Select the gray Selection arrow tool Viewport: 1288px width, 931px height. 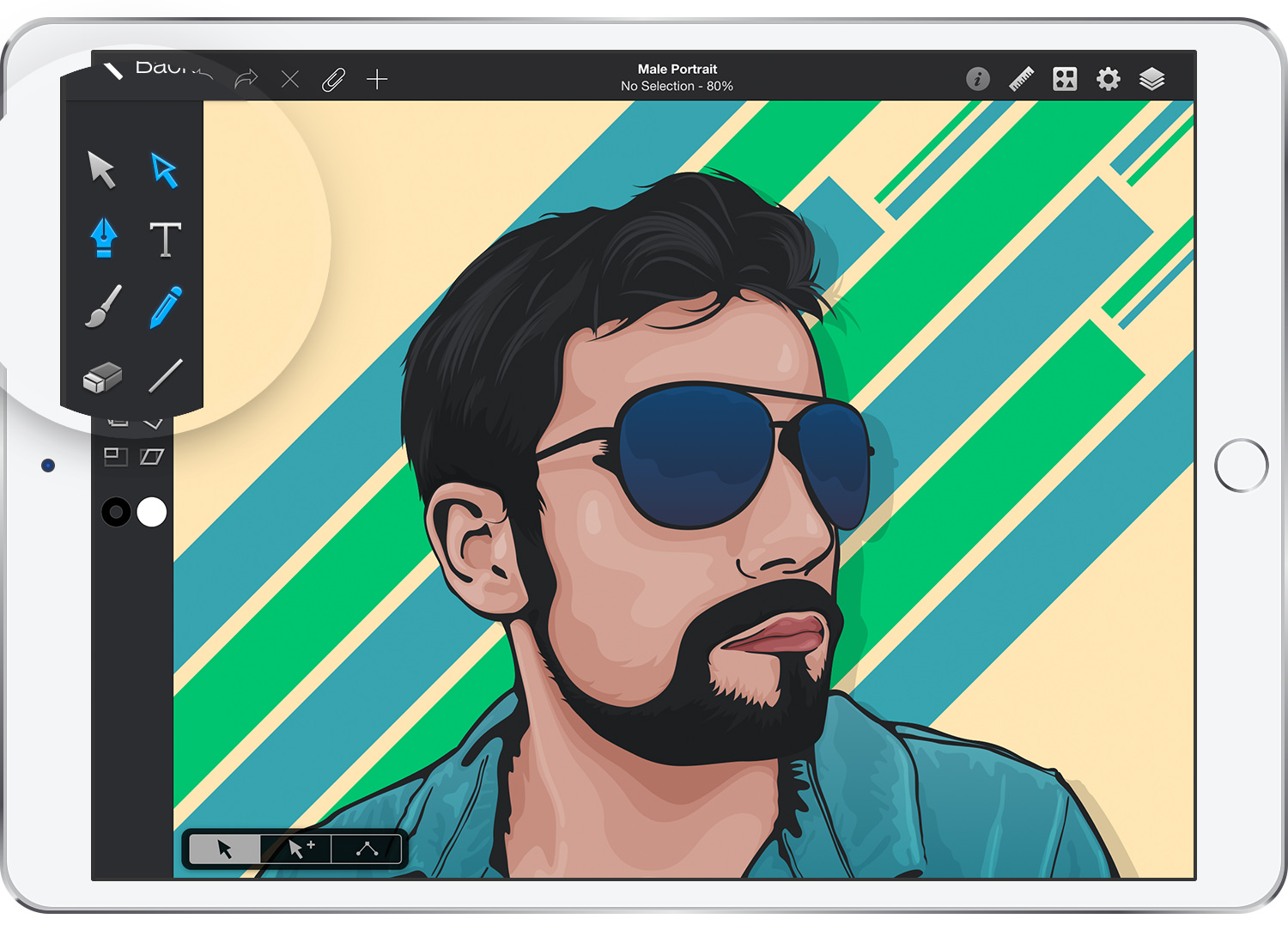pos(101,169)
